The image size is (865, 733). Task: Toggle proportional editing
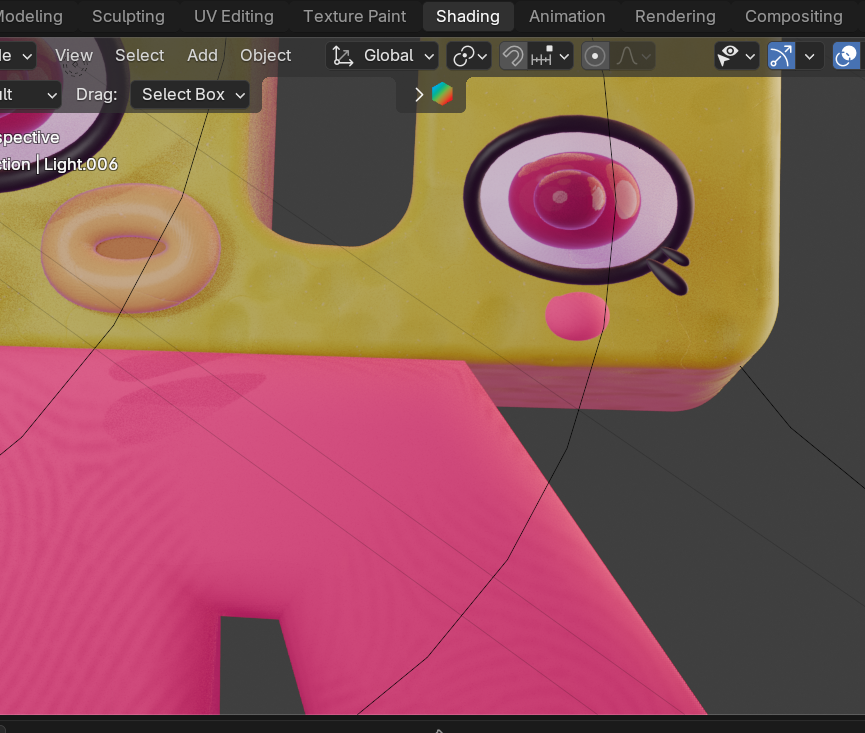(x=595, y=56)
